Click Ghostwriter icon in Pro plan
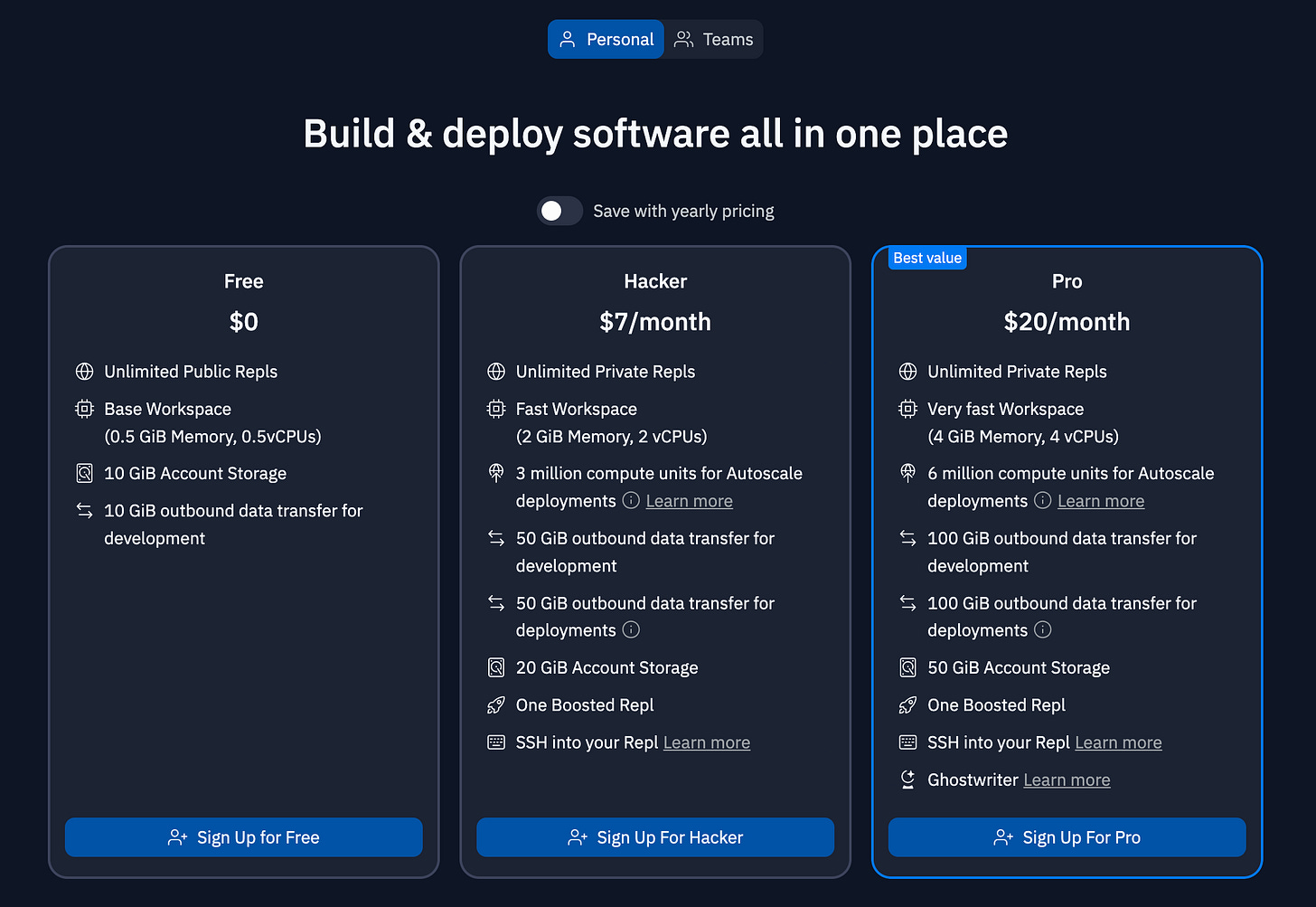 click(907, 779)
